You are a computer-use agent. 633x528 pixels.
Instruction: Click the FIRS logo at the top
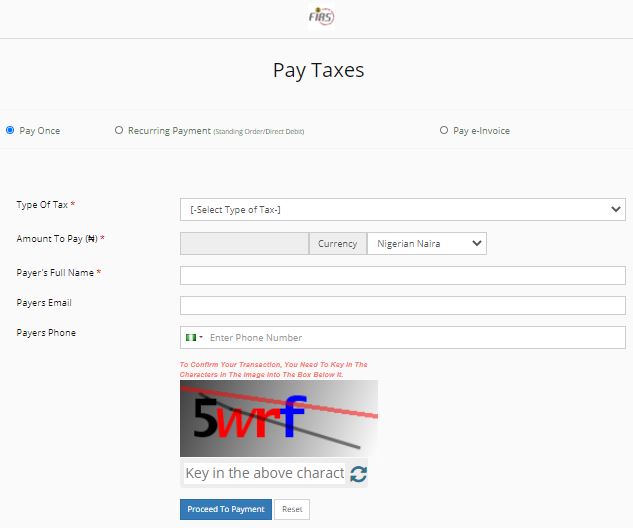[321, 17]
